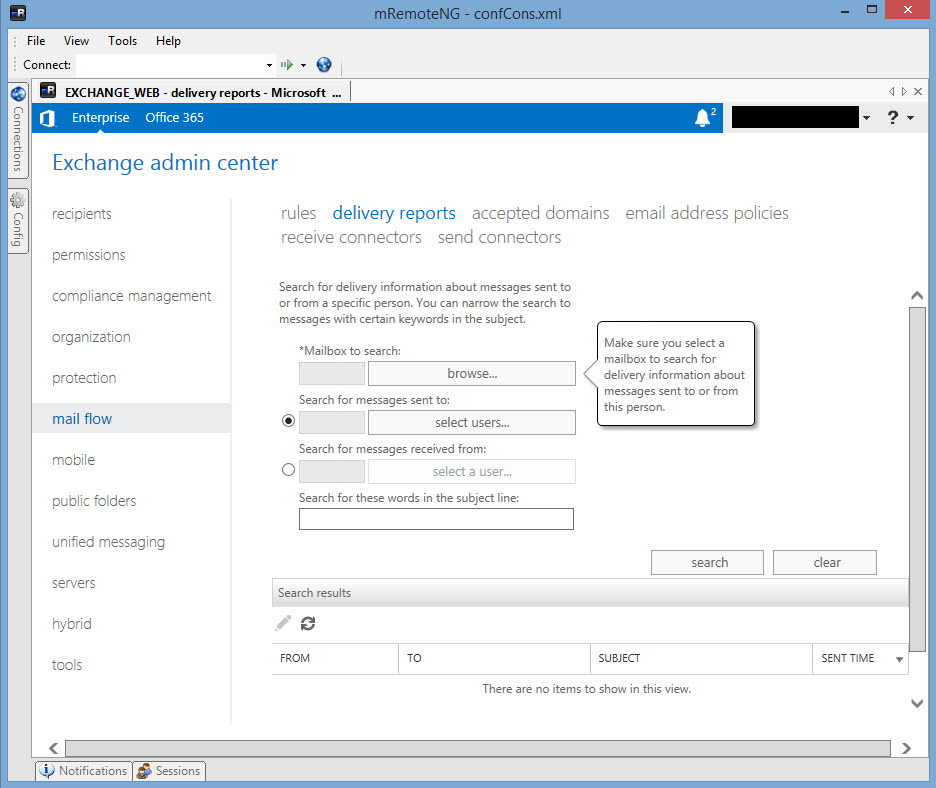
Task: Open the View menu
Action: [76, 41]
